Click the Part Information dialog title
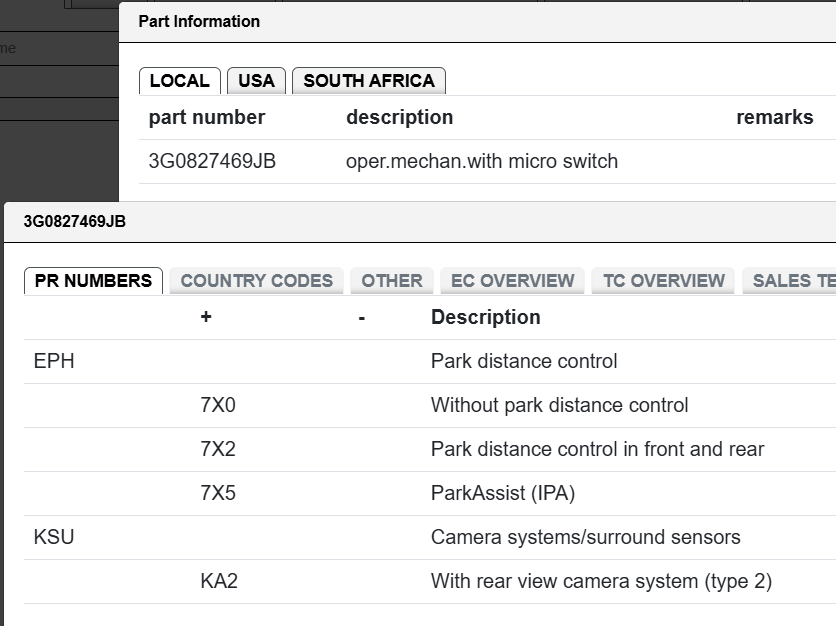Image resolution: width=836 pixels, height=626 pixels. pos(199,21)
